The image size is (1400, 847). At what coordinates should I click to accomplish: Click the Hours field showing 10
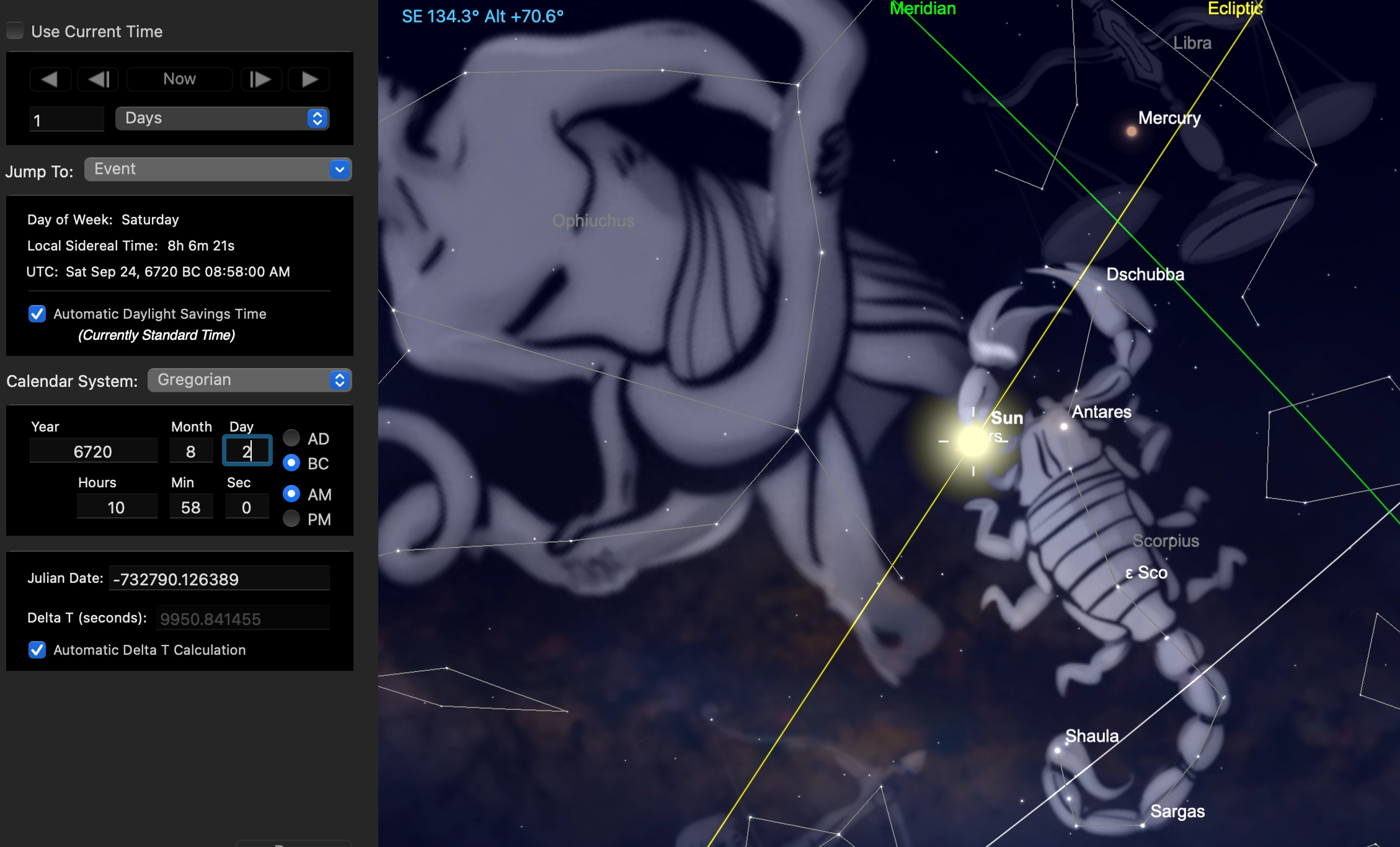point(117,507)
